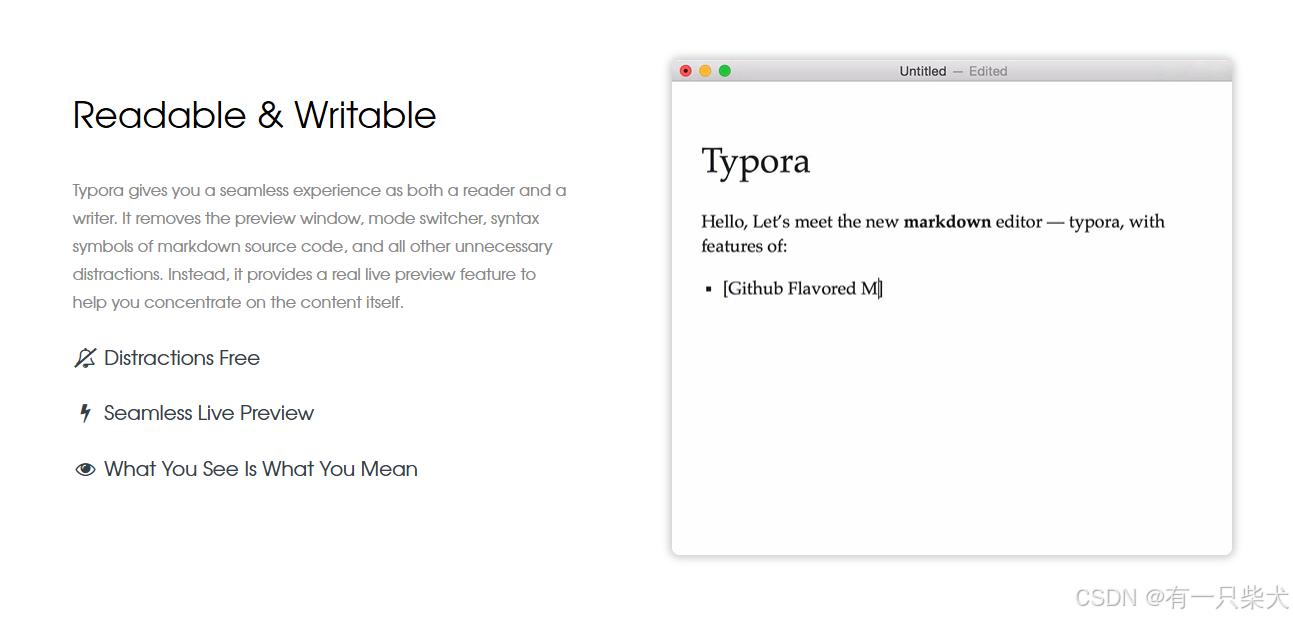Click the Seamless Live Preview label
The image size is (1293, 619).
(209, 413)
